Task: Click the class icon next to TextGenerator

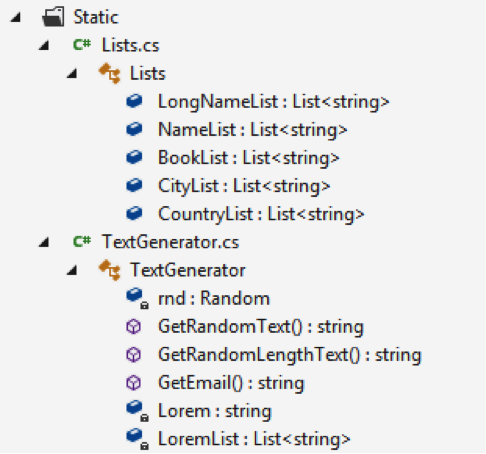Action: 110,270
